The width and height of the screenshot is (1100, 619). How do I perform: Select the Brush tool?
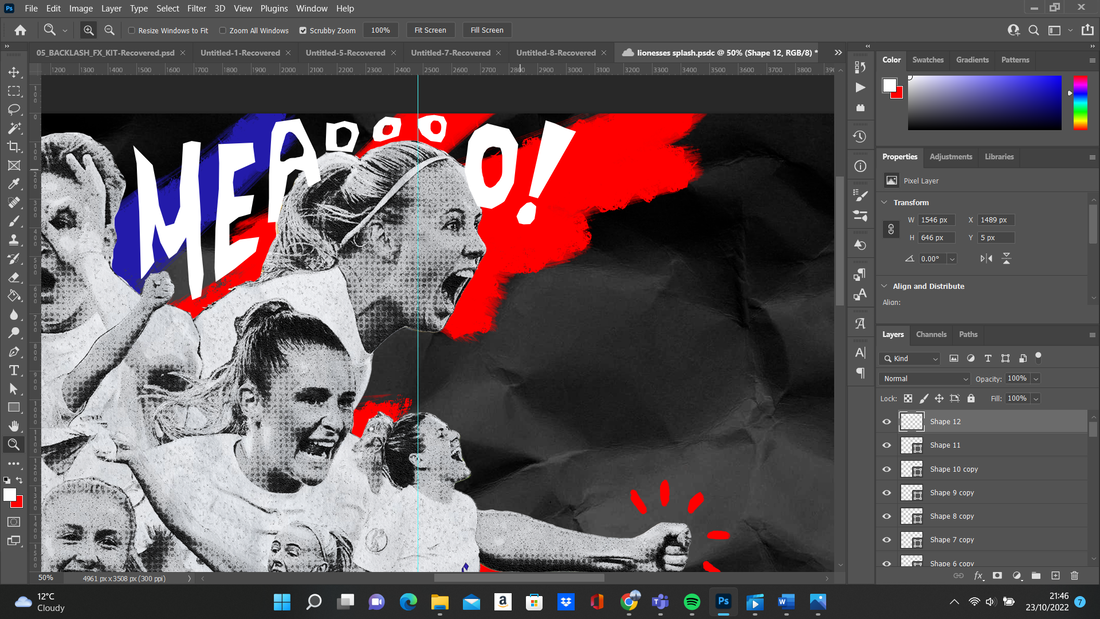click(x=14, y=221)
